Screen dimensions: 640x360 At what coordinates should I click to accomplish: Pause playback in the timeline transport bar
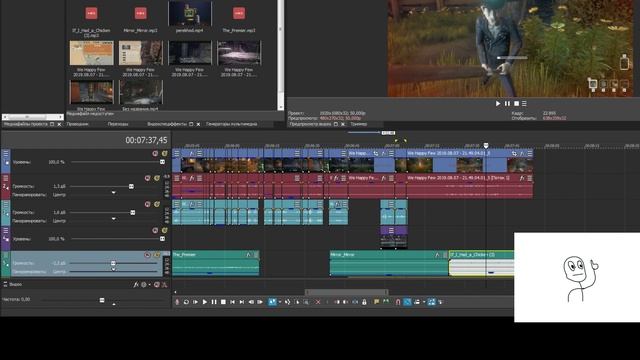(213, 302)
